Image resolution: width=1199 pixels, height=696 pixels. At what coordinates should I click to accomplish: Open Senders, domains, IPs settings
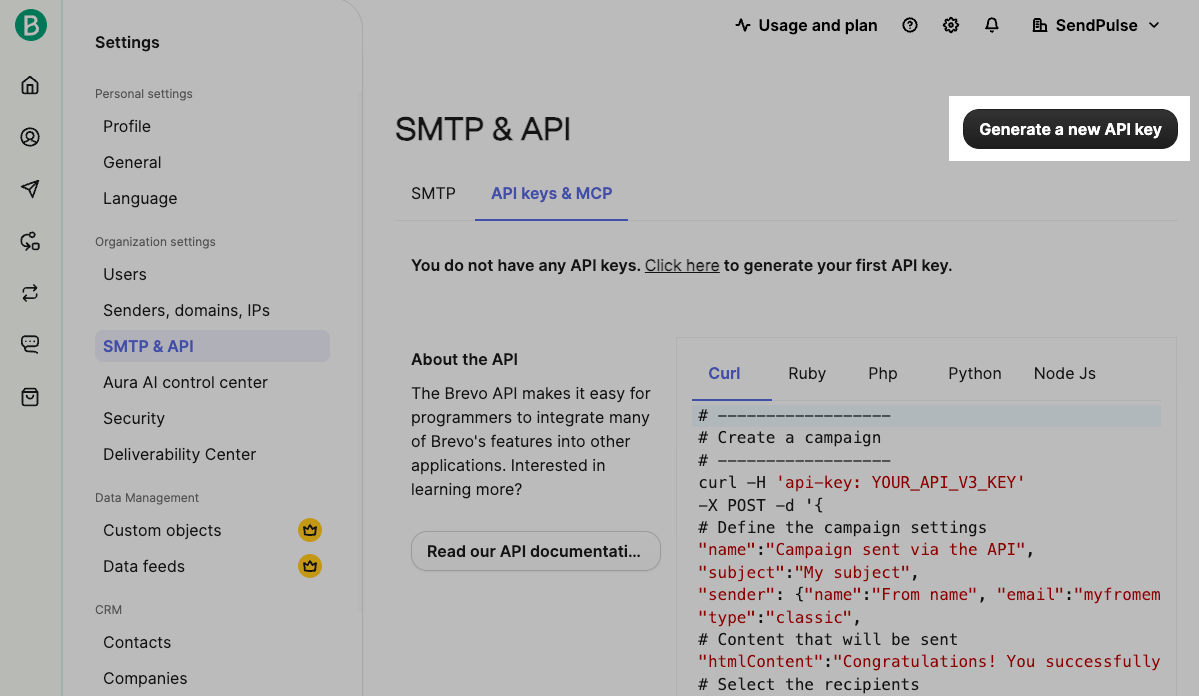186,310
